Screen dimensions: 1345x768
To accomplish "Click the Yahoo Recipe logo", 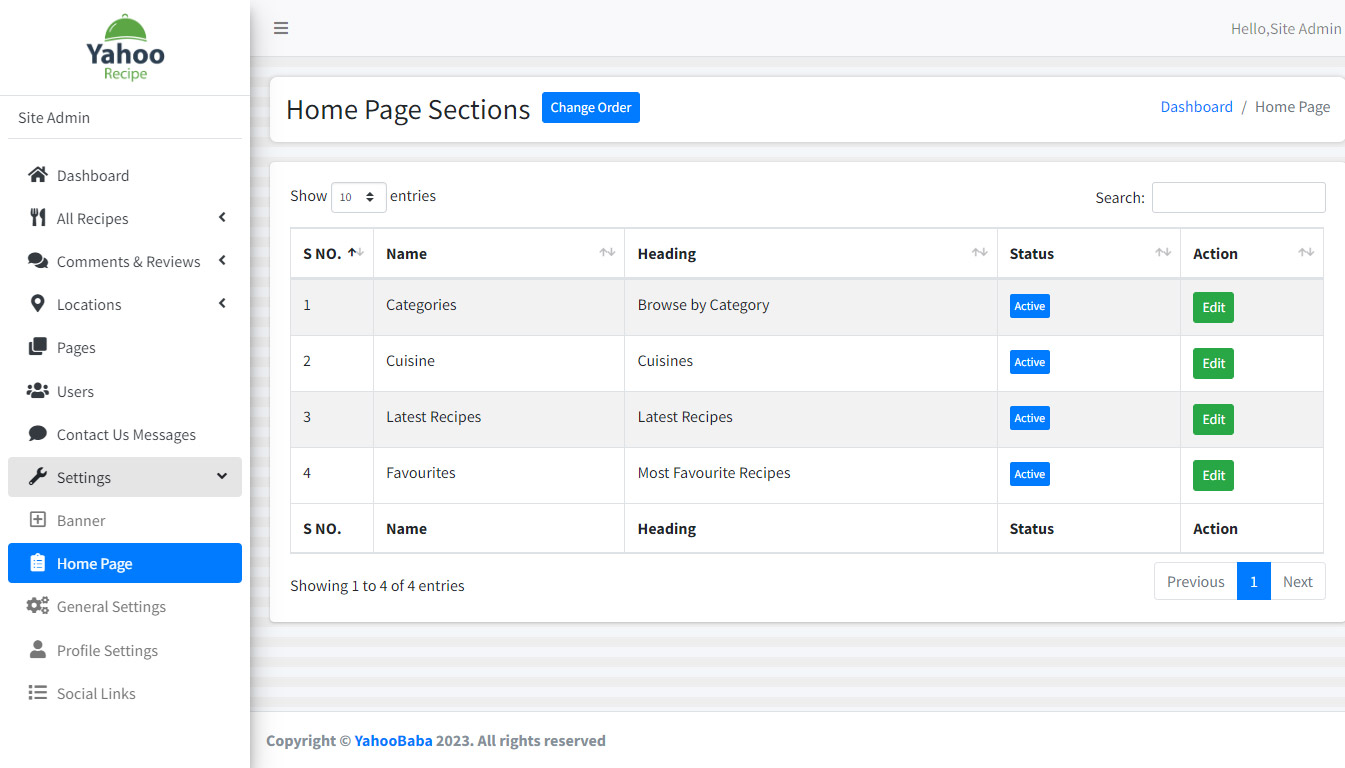I will click(x=125, y=48).
